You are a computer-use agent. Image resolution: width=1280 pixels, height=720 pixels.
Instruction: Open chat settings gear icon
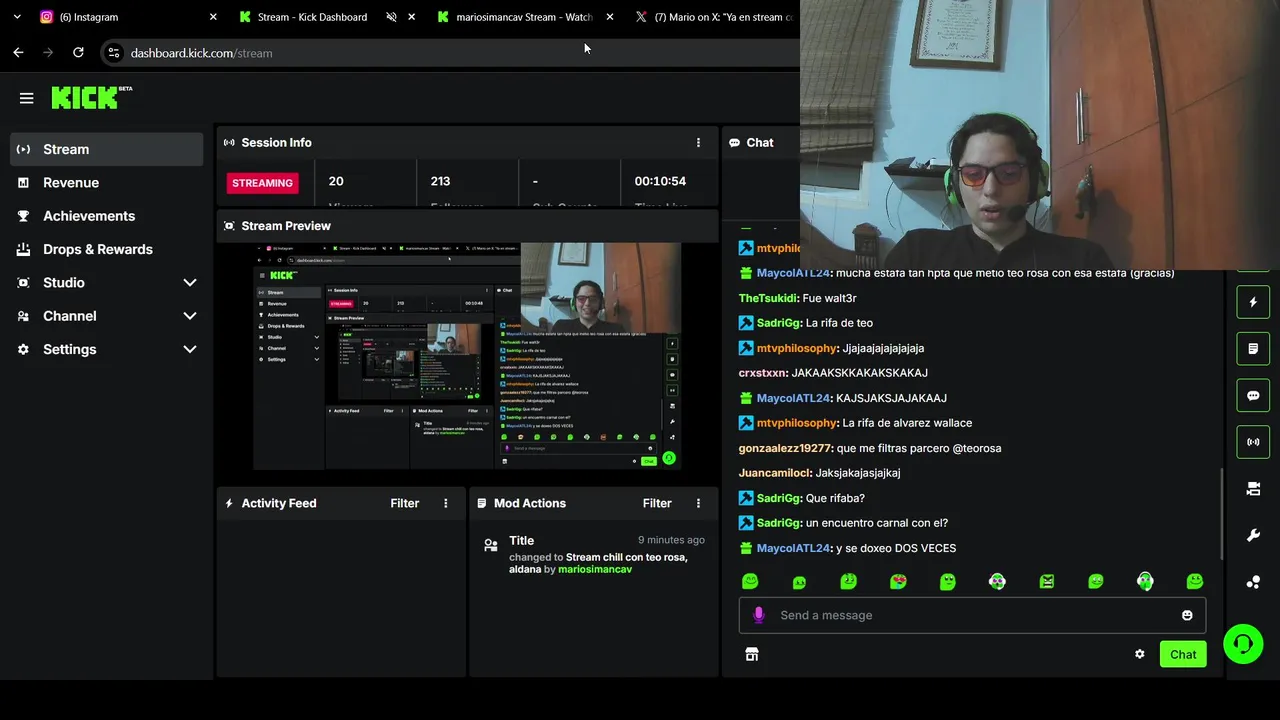tap(1139, 654)
